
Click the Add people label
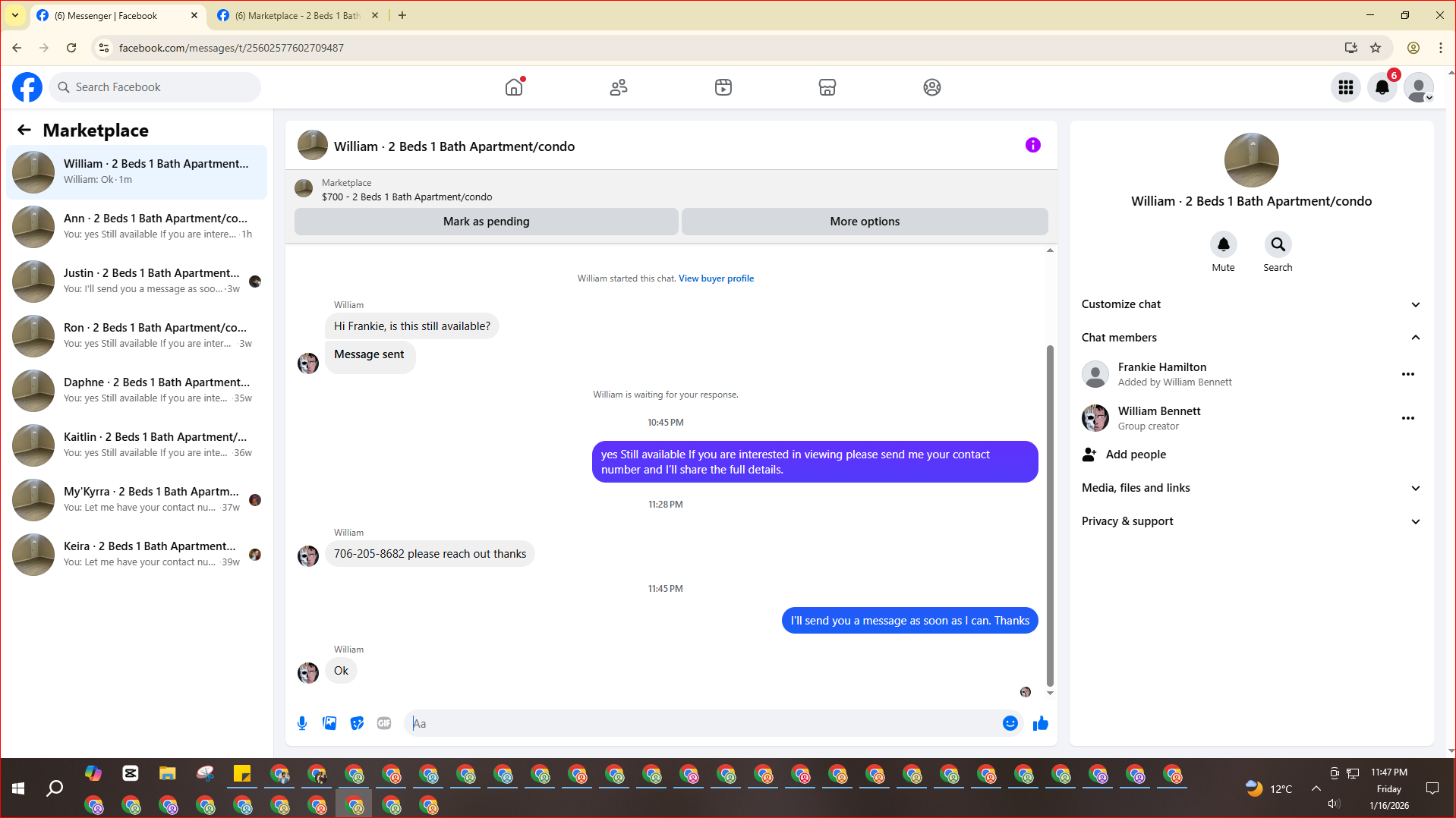click(1136, 455)
